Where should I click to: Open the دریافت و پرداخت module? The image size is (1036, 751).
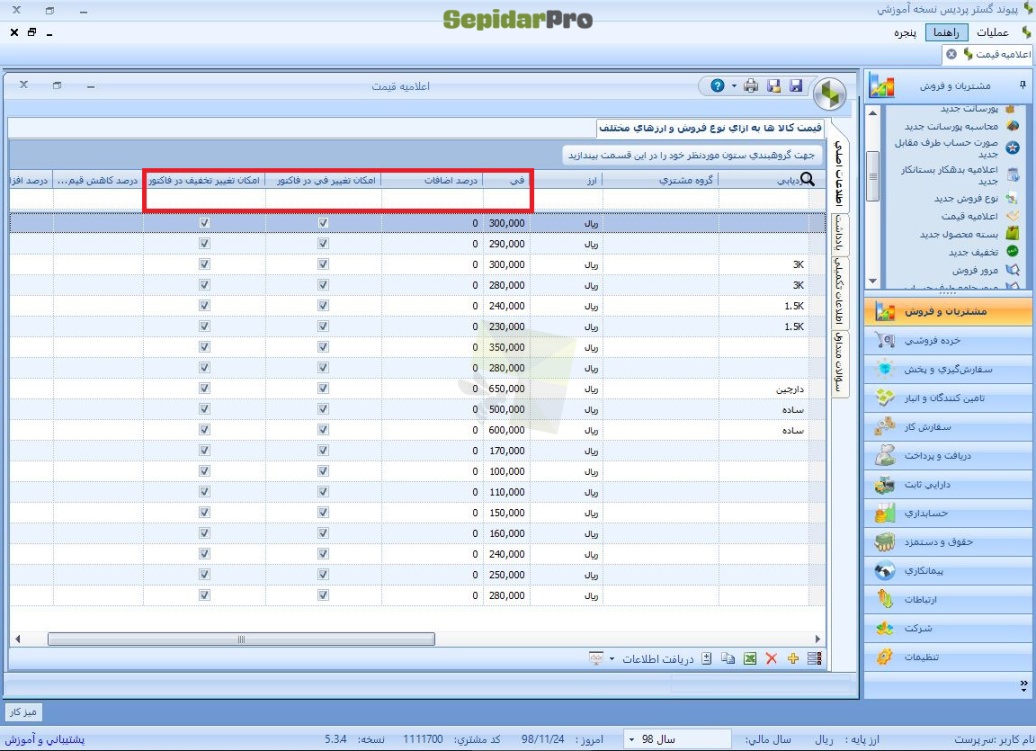point(947,456)
